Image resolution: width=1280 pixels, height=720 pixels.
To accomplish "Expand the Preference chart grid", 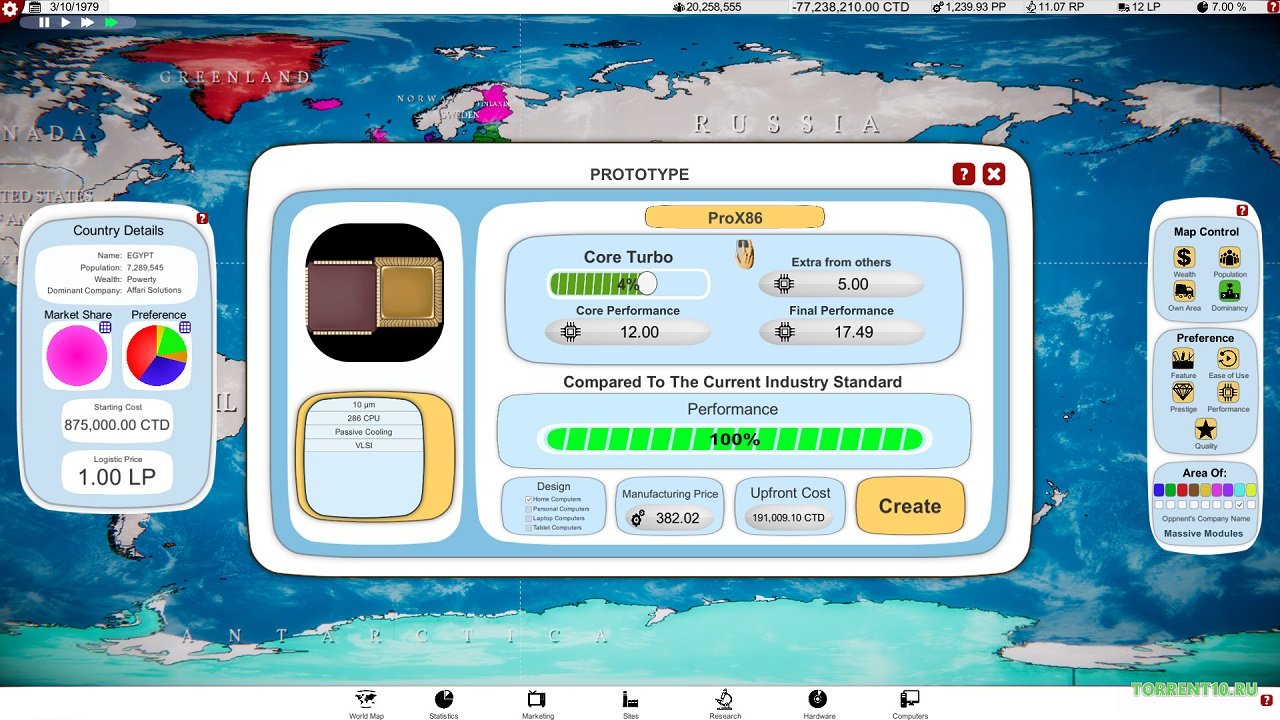I will 185,327.
